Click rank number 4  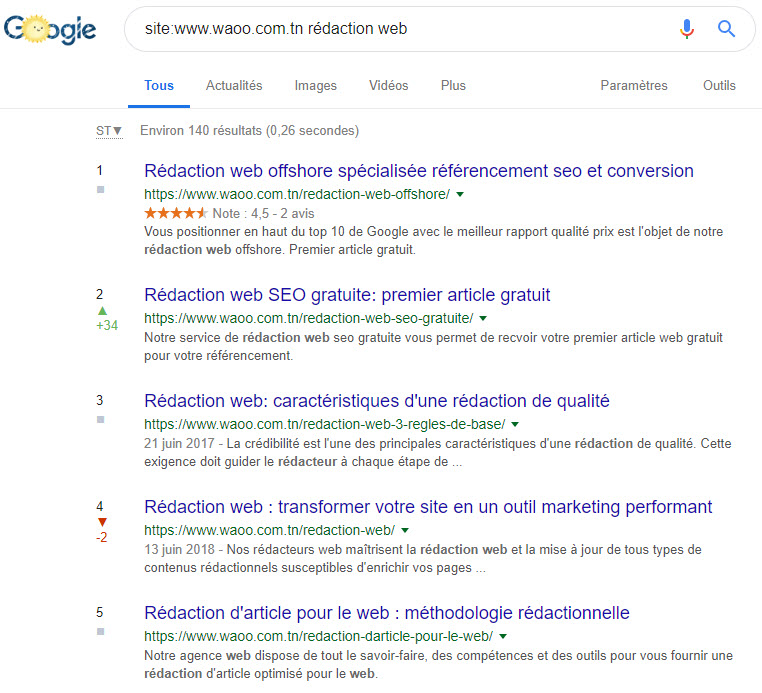tap(100, 506)
